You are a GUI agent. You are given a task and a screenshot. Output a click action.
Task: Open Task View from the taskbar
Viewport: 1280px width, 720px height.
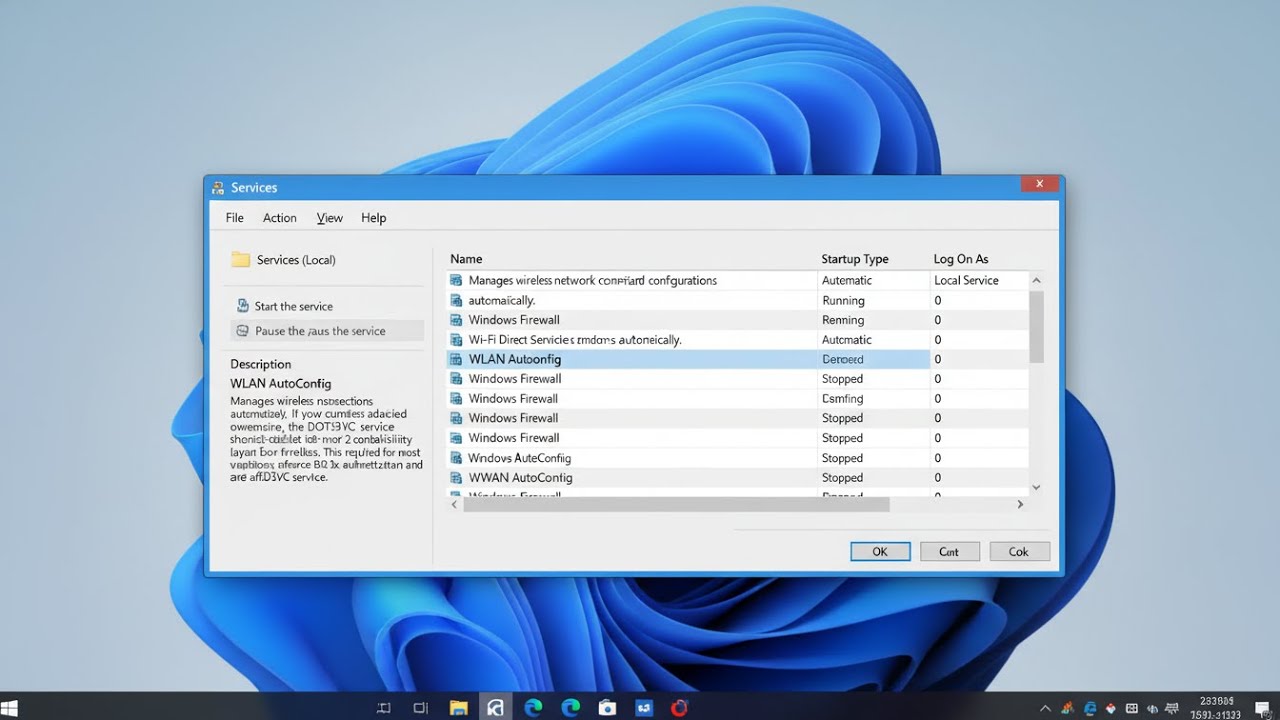pos(421,708)
